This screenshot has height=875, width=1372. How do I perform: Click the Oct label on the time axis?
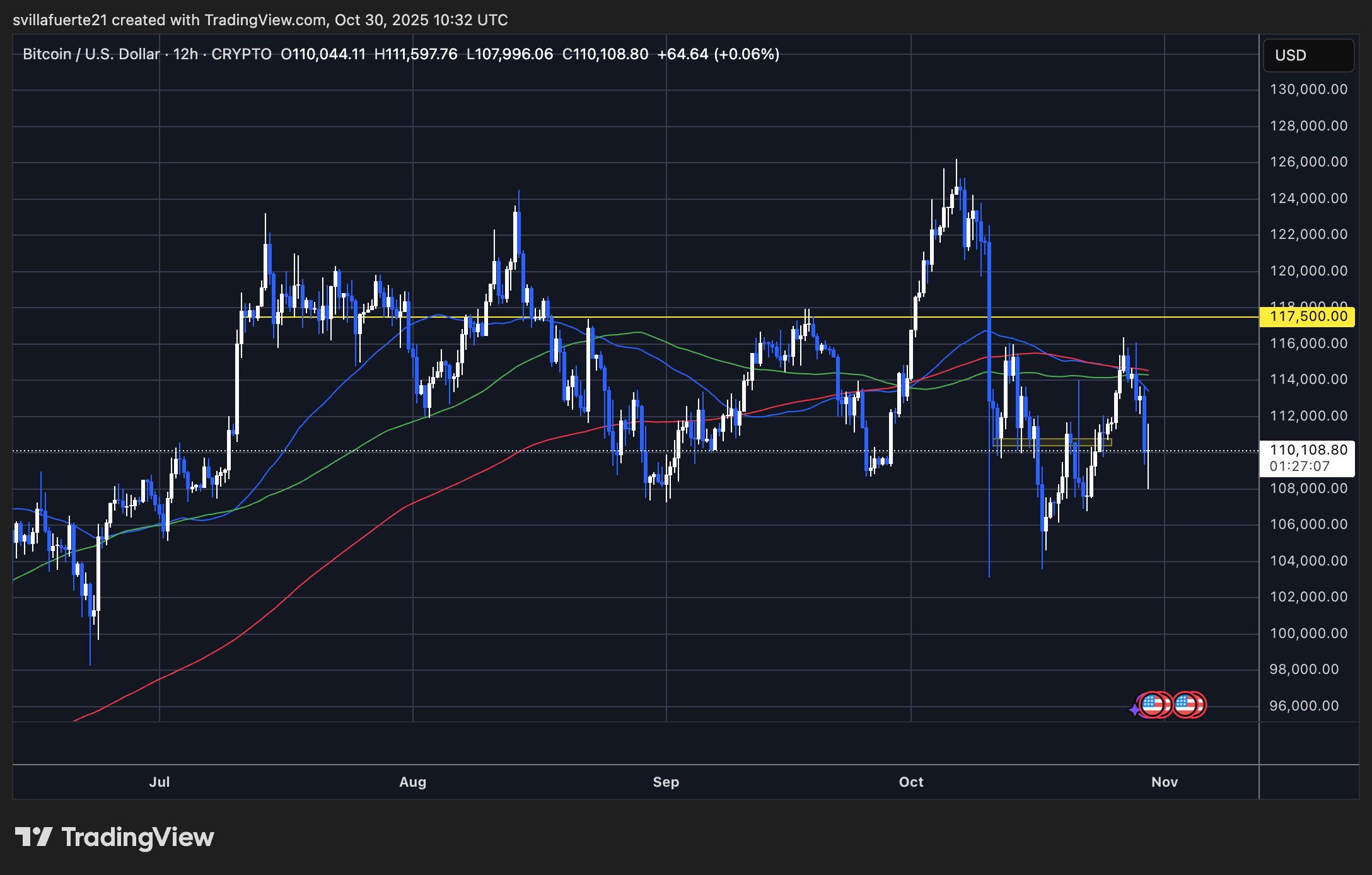(910, 782)
